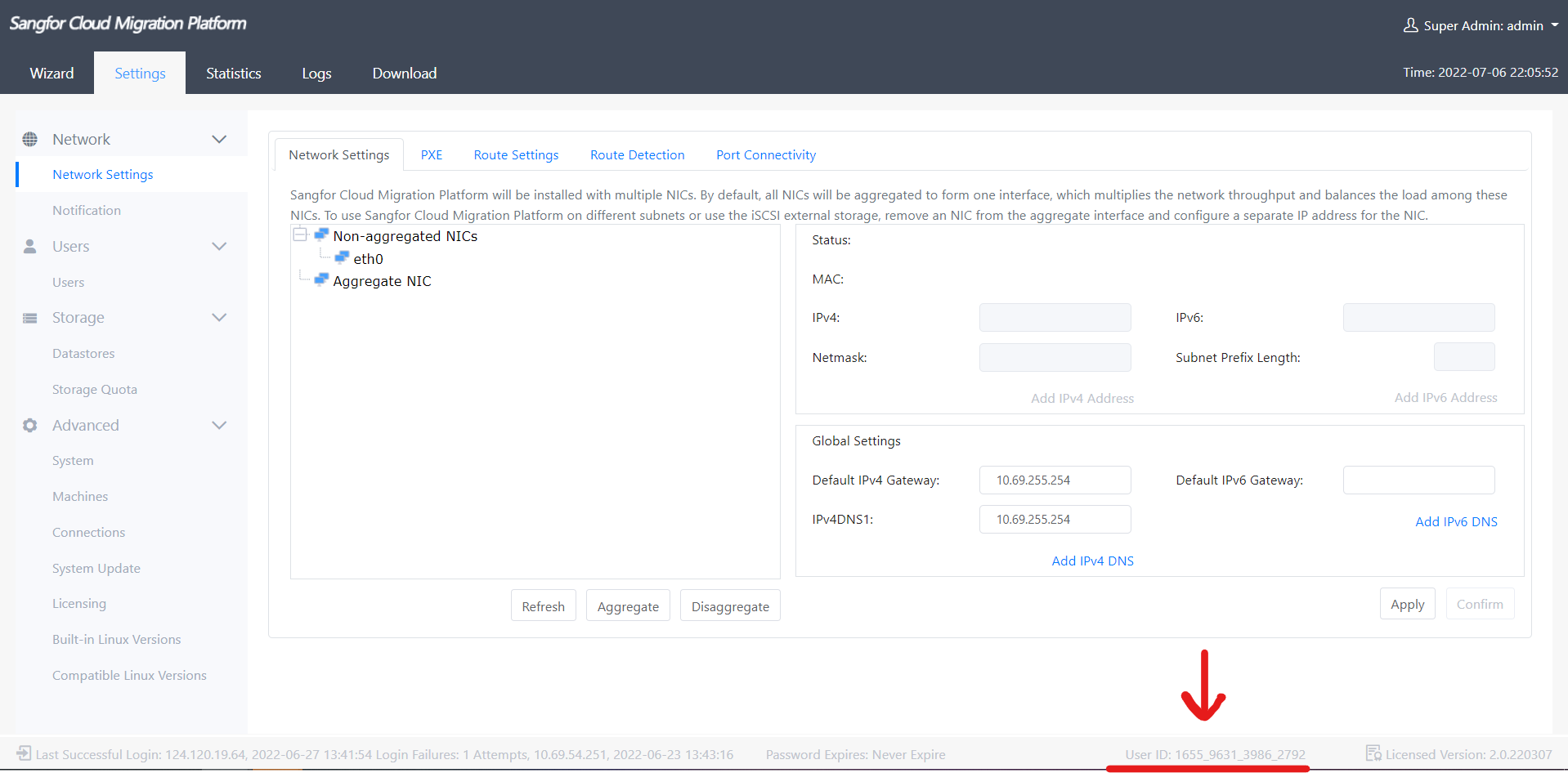Viewport: 1568px width, 773px height.
Task: Click the Aggregate button
Action: point(628,605)
